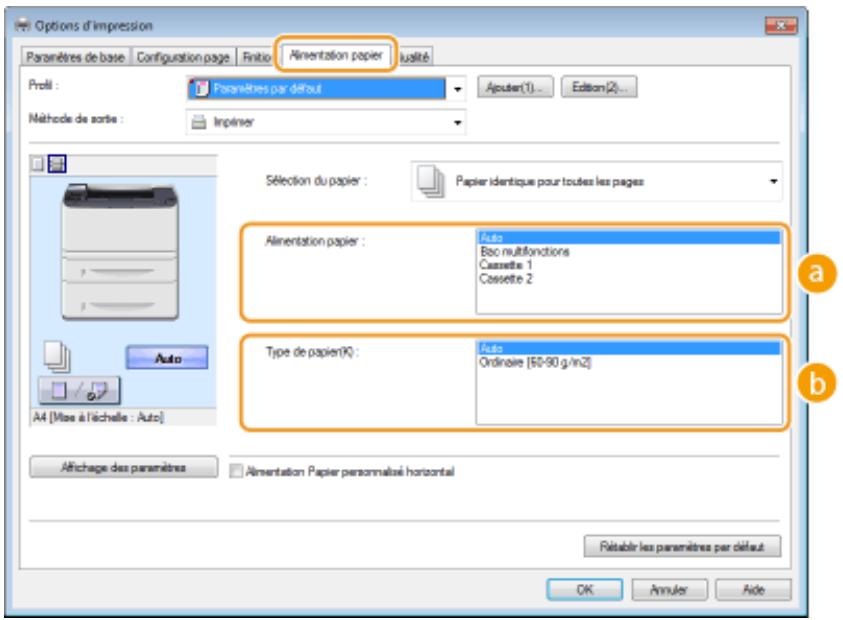Viewport: 843px width, 620px height.
Task: Close the Options d'impression dialog
Action: click(x=781, y=25)
